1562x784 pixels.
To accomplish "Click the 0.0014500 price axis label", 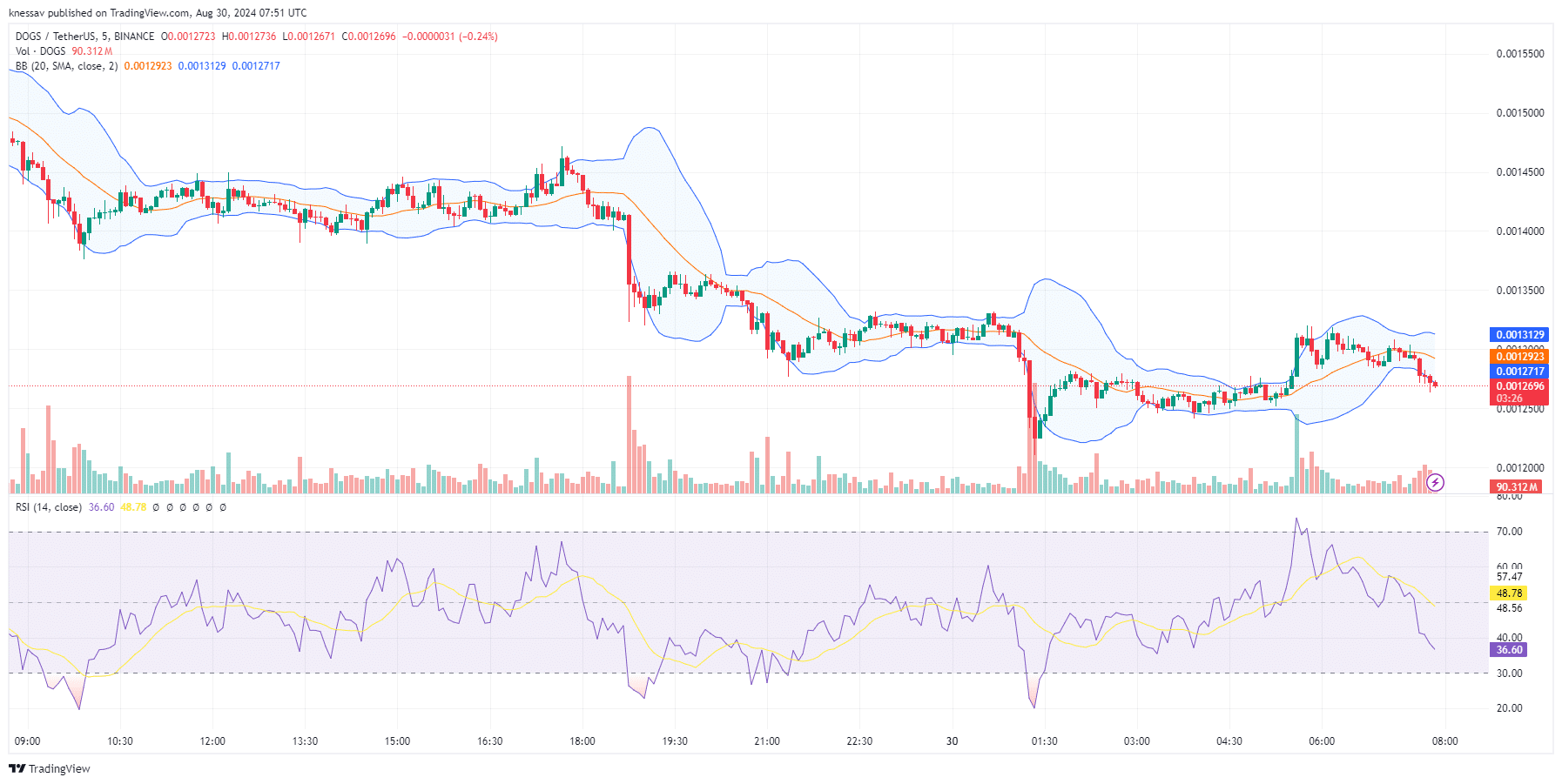I will (x=1520, y=172).
